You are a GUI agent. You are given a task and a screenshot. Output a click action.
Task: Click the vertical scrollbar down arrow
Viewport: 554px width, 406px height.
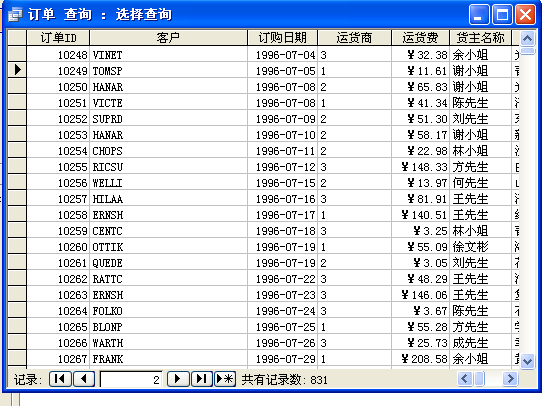pos(527,361)
